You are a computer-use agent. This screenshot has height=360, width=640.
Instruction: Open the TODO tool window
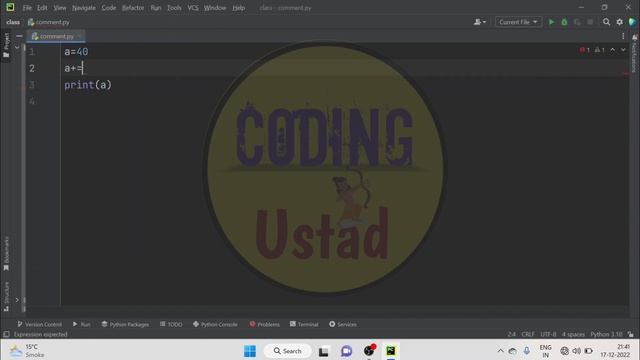(x=171, y=324)
